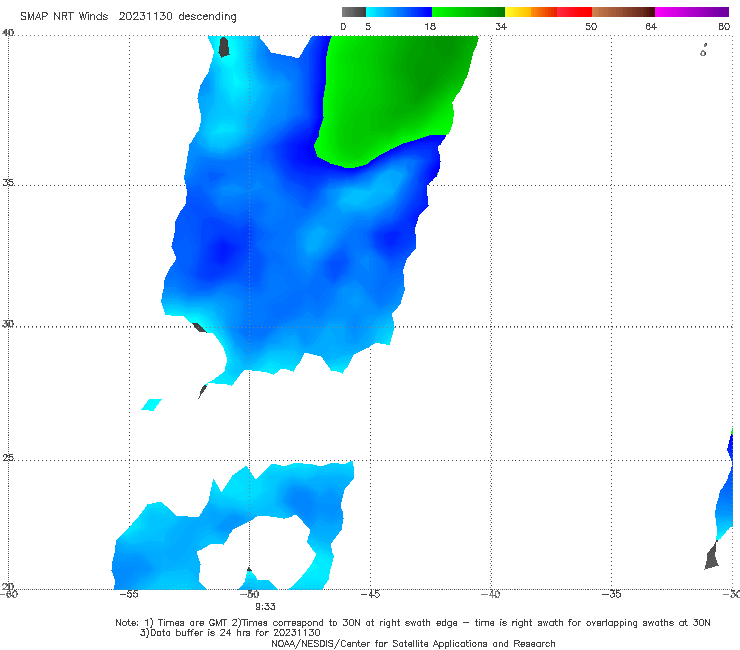Click the color bar label '64'
Screen dimensions: 740x650
651,26
